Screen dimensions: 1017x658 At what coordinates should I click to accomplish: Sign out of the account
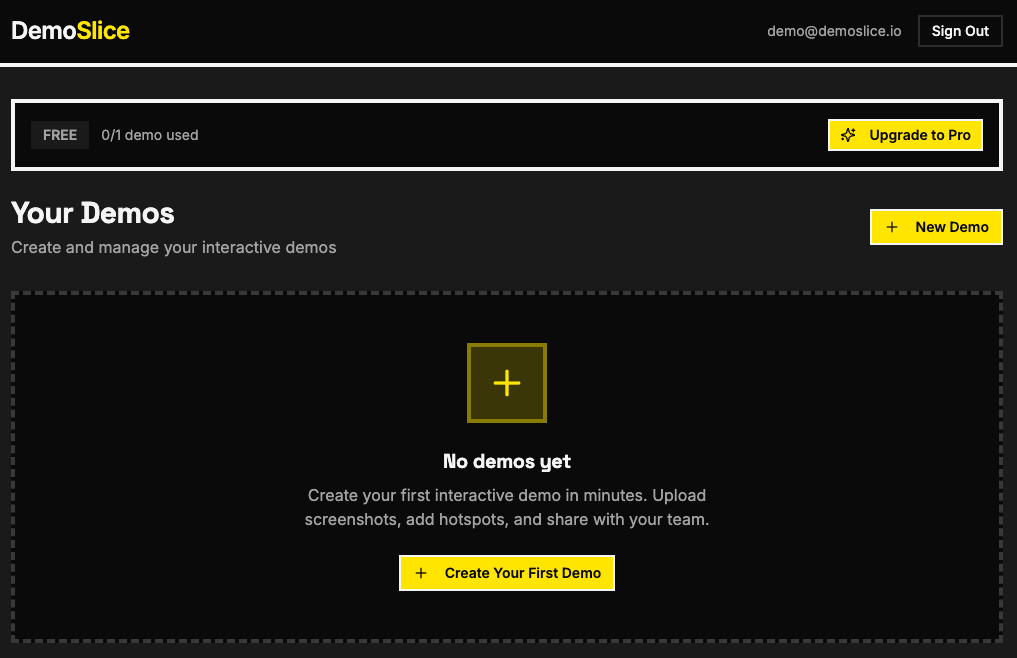(x=959, y=30)
